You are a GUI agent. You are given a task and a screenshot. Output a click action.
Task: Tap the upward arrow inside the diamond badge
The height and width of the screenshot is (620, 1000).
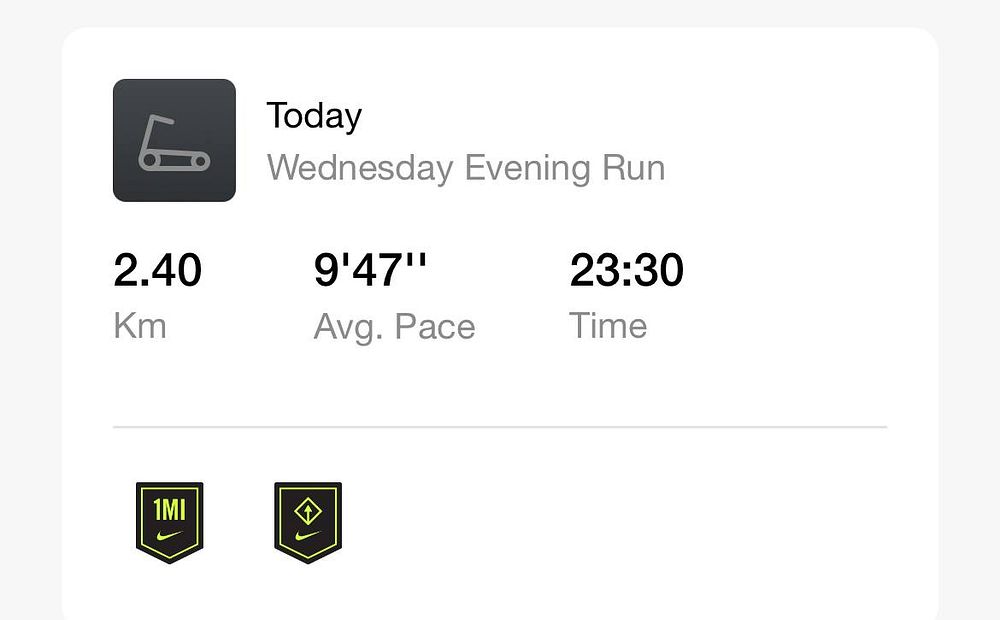[308, 511]
